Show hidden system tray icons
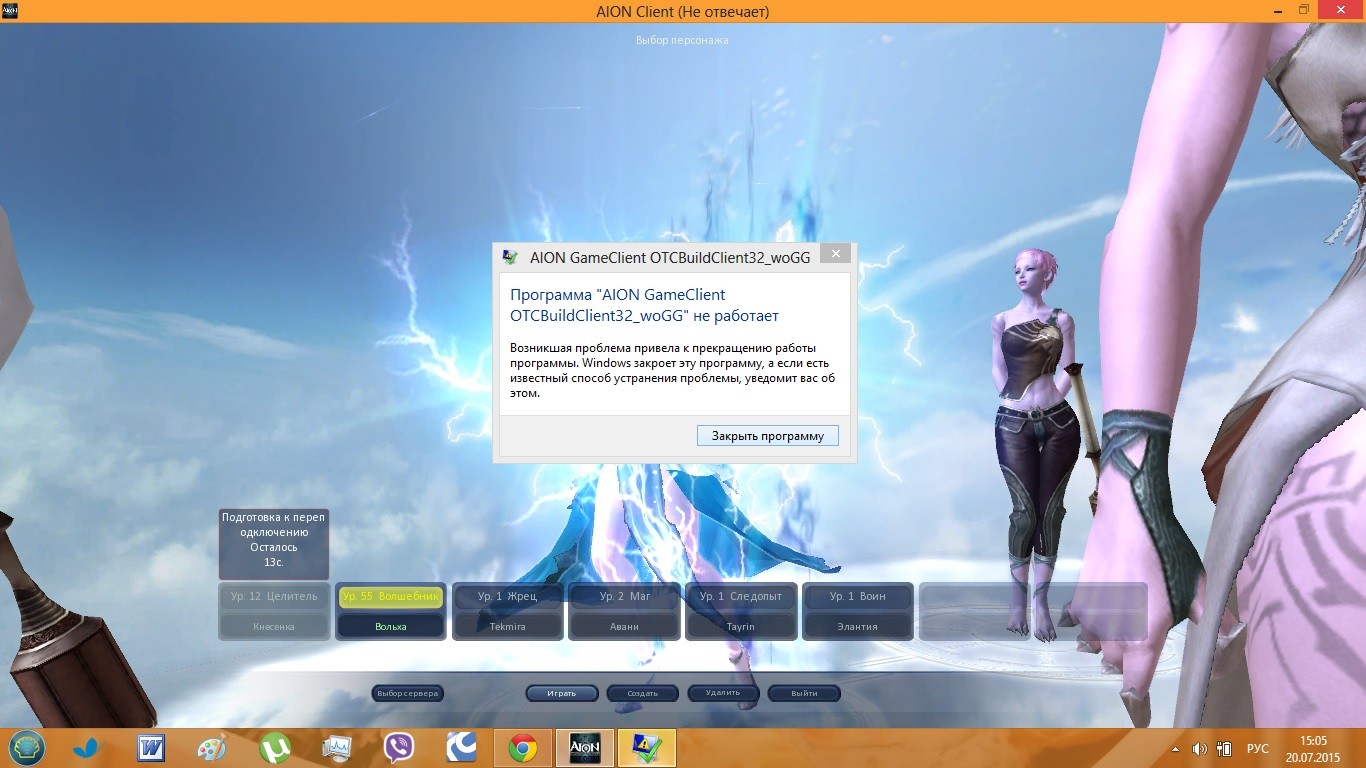Image resolution: width=1366 pixels, height=768 pixels. [1175, 749]
